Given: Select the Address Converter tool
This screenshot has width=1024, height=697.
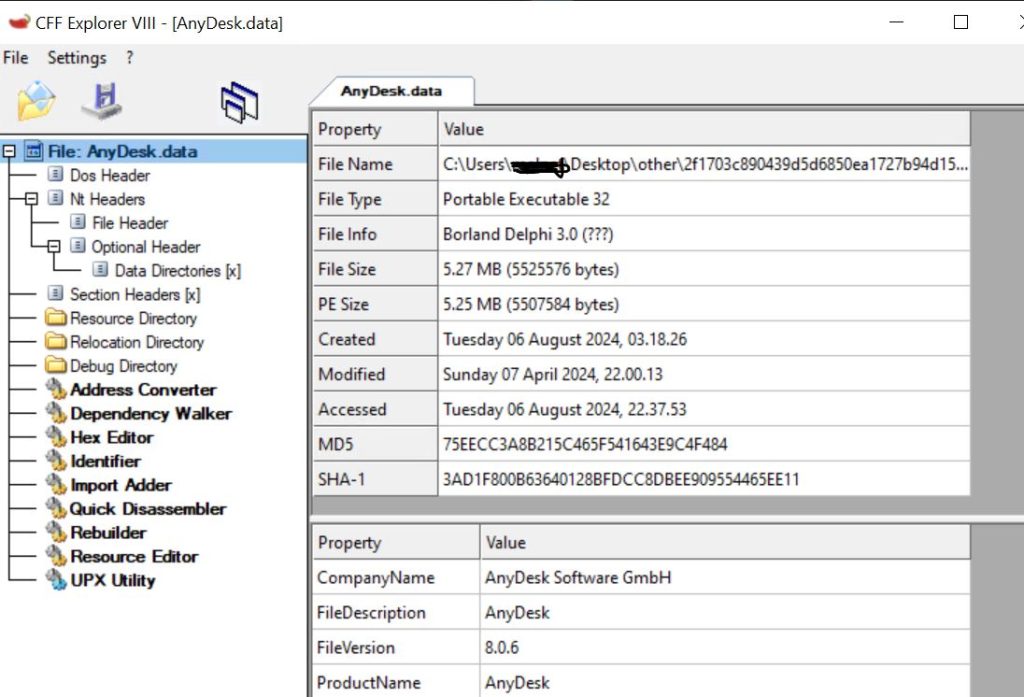Looking at the screenshot, I should (142, 389).
